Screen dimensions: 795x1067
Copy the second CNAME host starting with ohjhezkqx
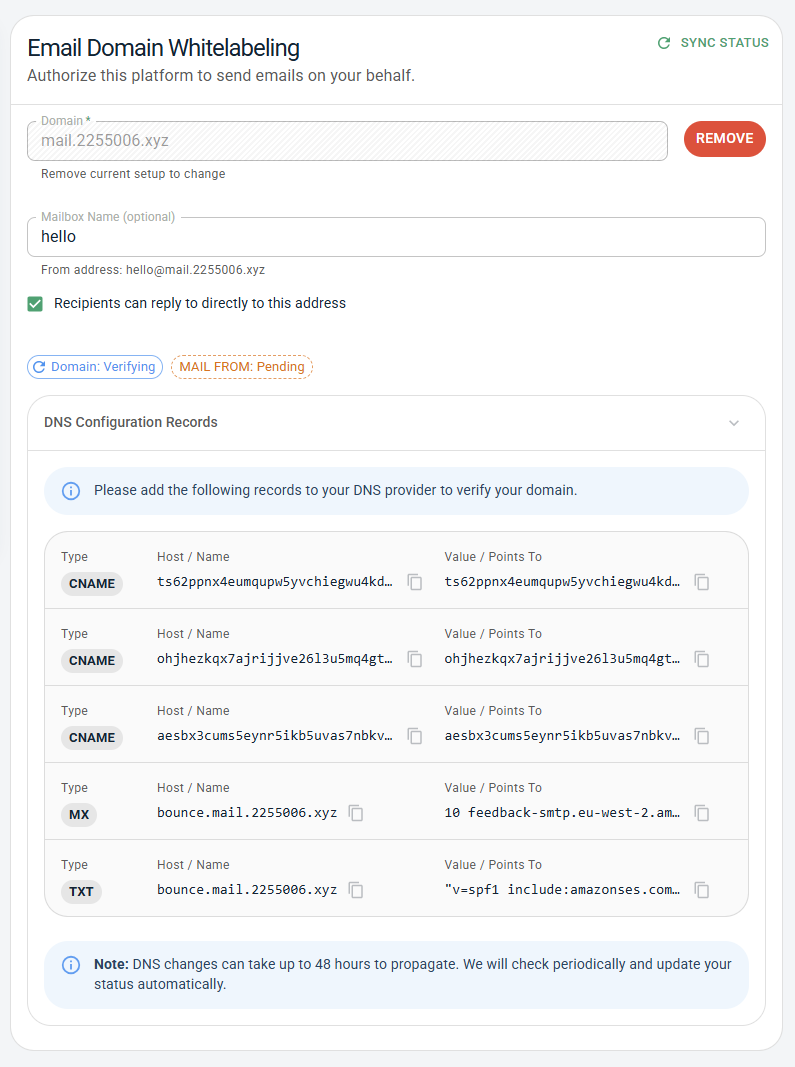[x=415, y=659]
